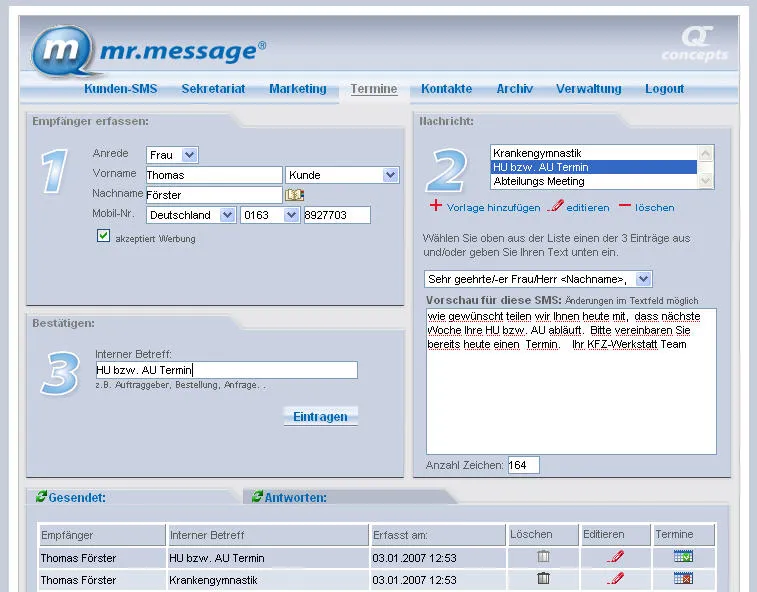Click the Nachname field containing Förster
This screenshot has width=757, height=592.
click(x=214, y=195)
